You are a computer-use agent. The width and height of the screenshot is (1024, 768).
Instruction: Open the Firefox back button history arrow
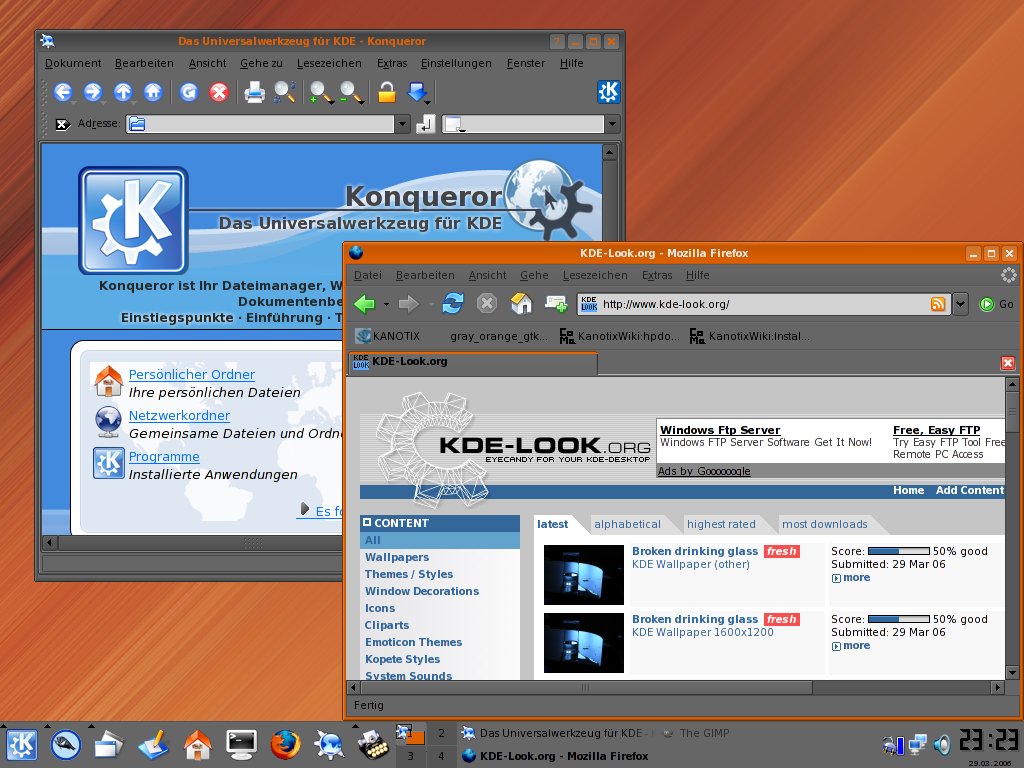tap(386, 304)
